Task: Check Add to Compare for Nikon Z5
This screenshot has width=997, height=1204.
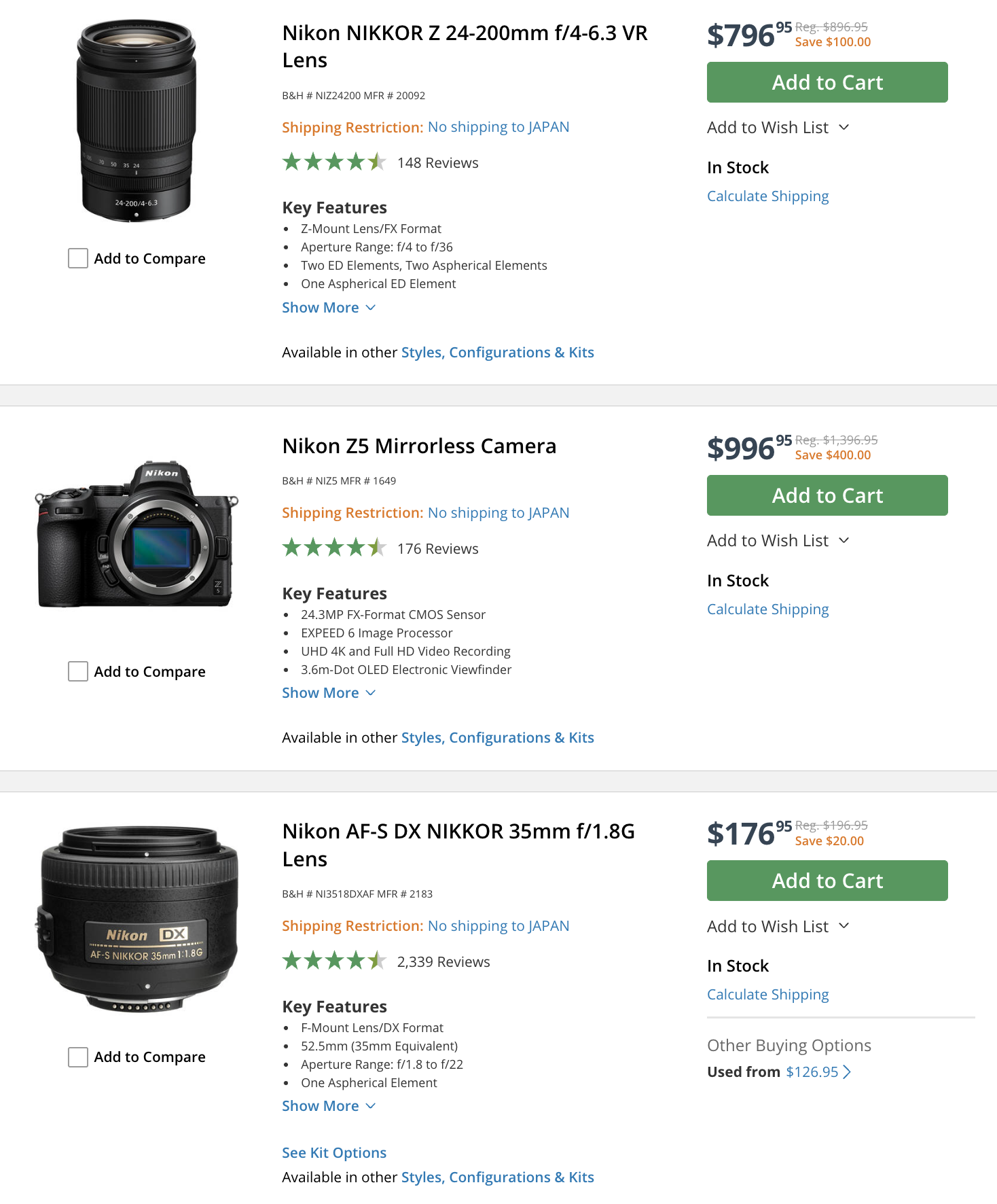Action: click(78, 671)
